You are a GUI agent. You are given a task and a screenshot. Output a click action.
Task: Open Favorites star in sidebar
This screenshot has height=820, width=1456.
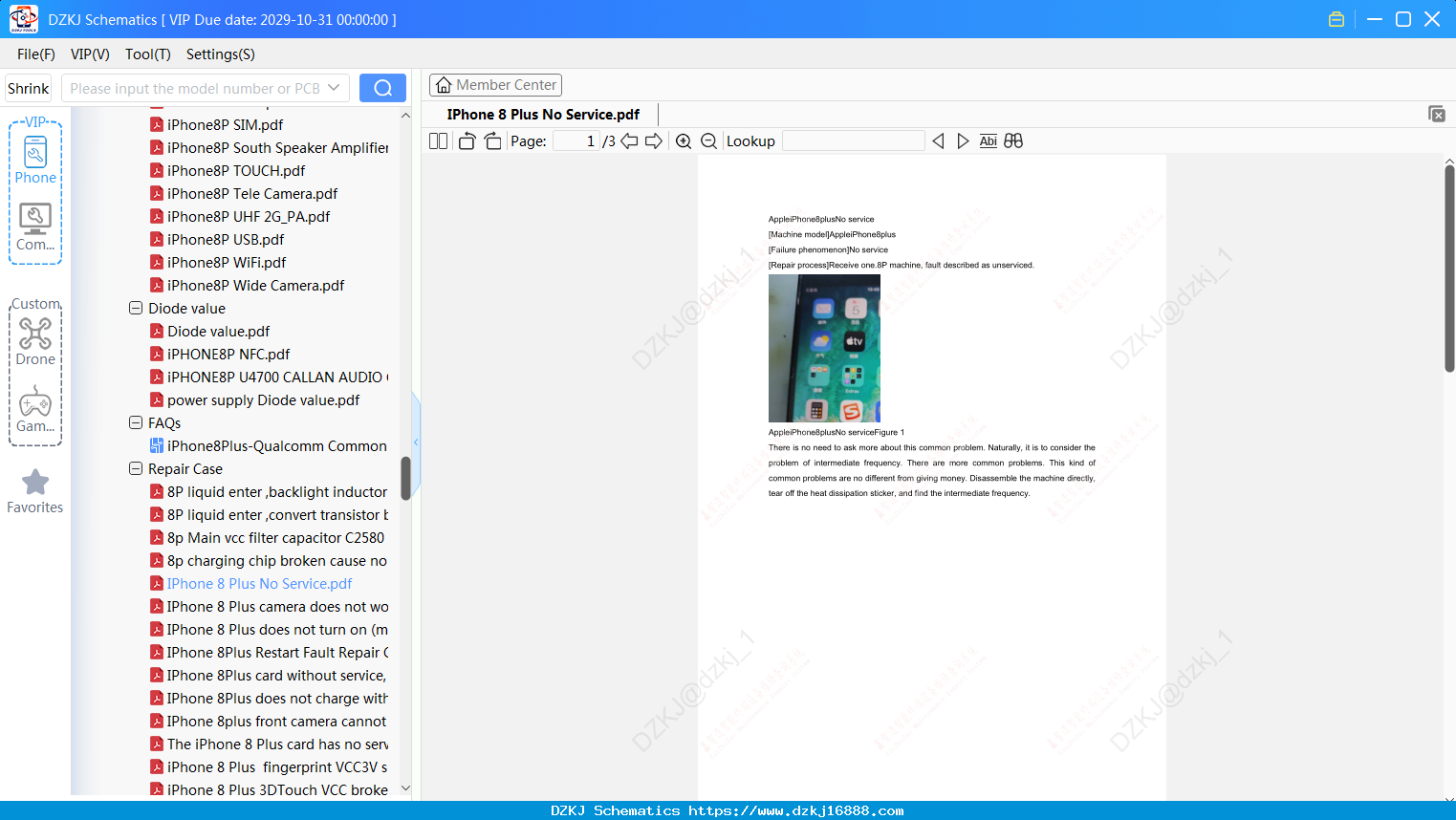click(35, 491)
